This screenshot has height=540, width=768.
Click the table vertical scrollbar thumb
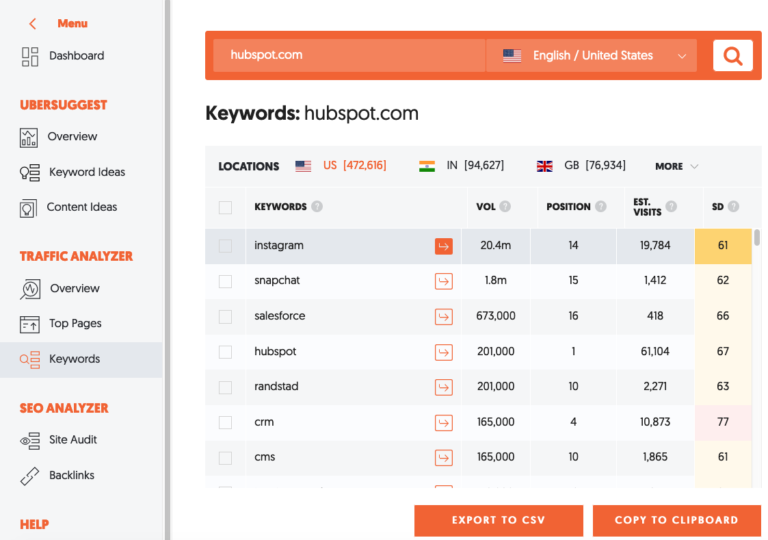[x=757, y=238]
